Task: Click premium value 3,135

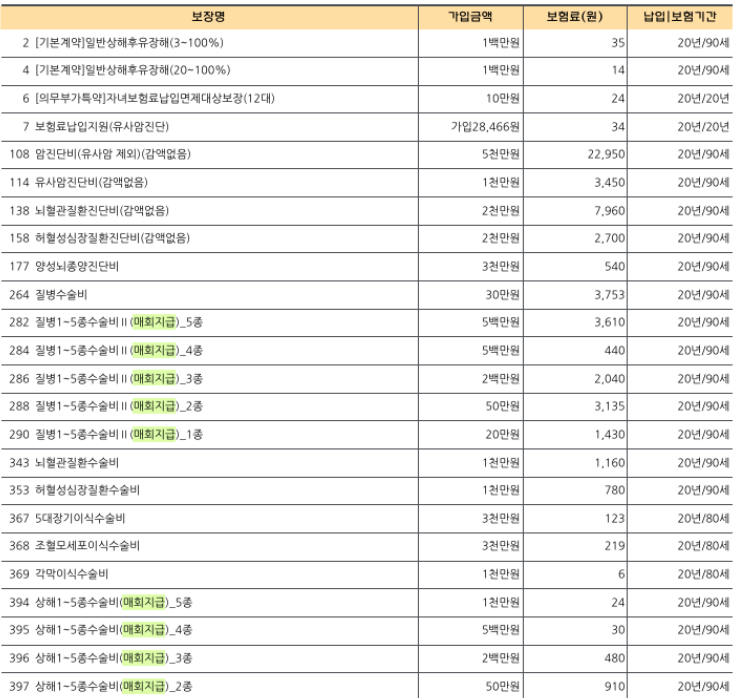Action: 609,406
